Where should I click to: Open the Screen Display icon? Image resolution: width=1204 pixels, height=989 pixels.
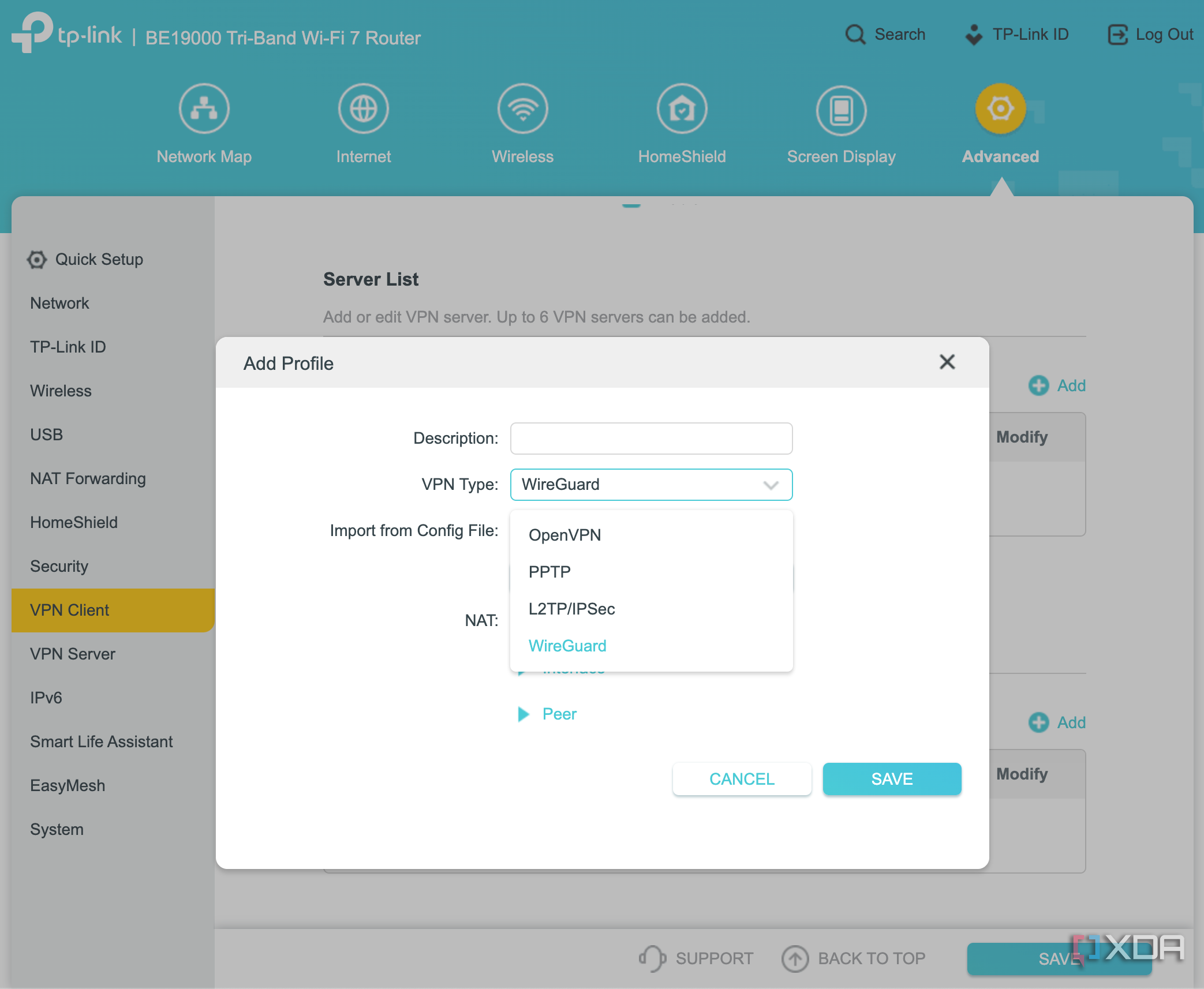[x=842, y=110]
